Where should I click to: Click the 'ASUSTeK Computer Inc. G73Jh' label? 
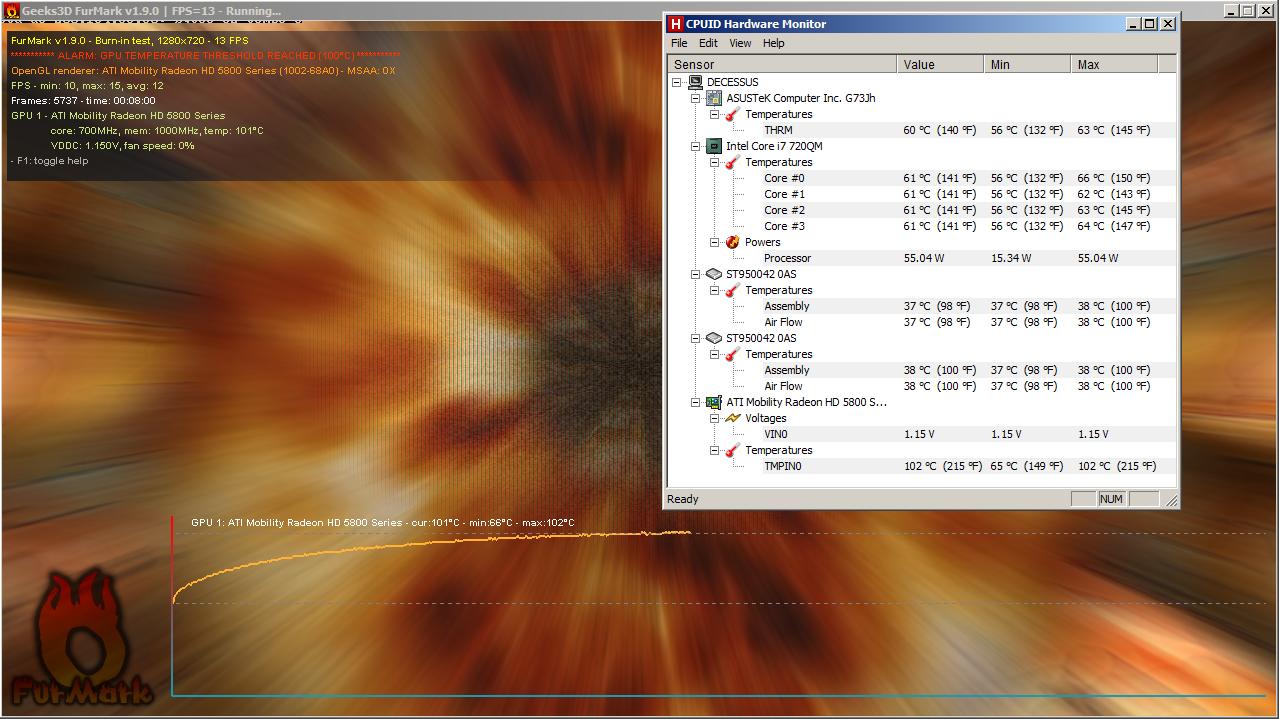801,98
